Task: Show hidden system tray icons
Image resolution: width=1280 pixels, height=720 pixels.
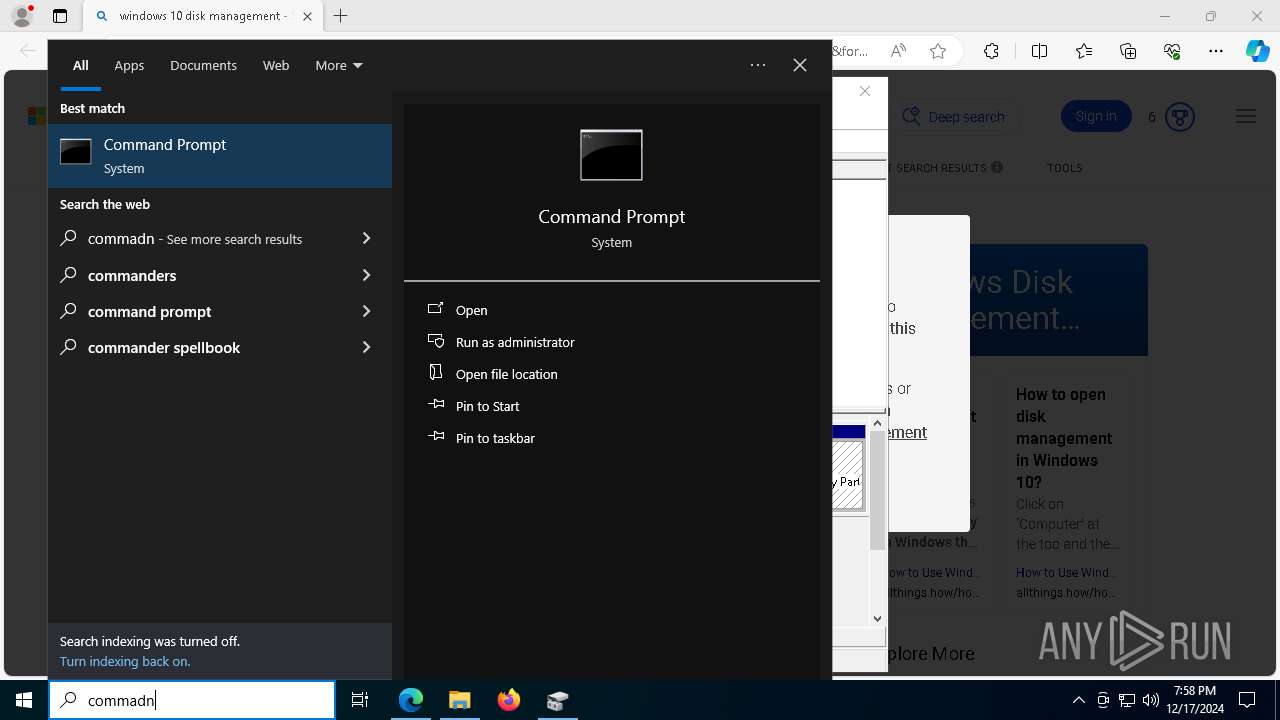Action: pyautogui.click(x=1078, y=700)
